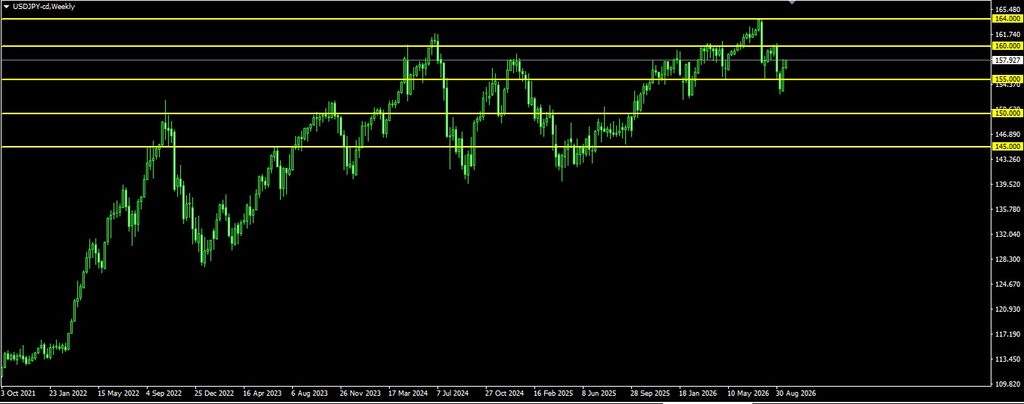1024x404 pixels.
Task: Click the 25 Dec 2022 date label
Action: (x=214, y=394)
